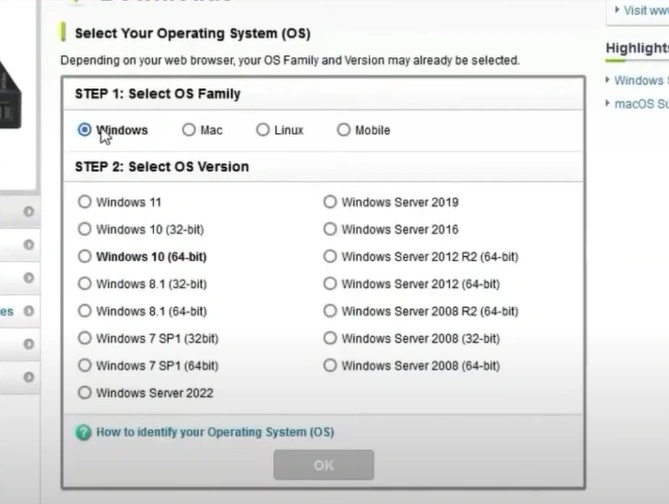Image resolution: width=669 pixels, height=504 pixels.
Task: Choose Windows 10 (32-bit) version
Action: [84, 229]
